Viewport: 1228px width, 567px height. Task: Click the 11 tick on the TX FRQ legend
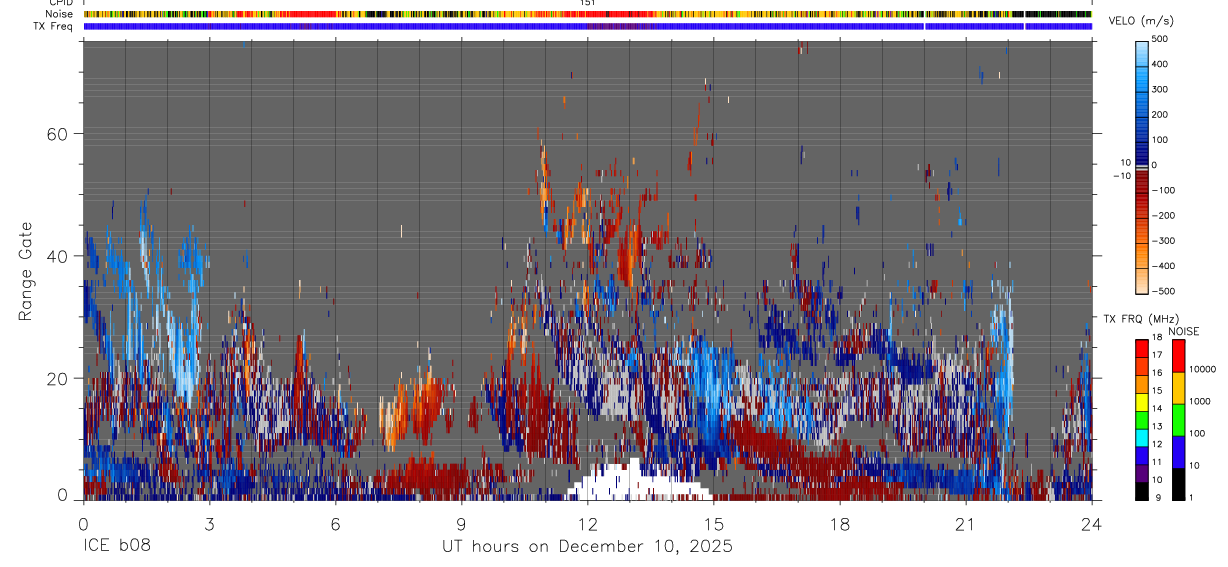pyautogui.click(x=1157, y=462)
